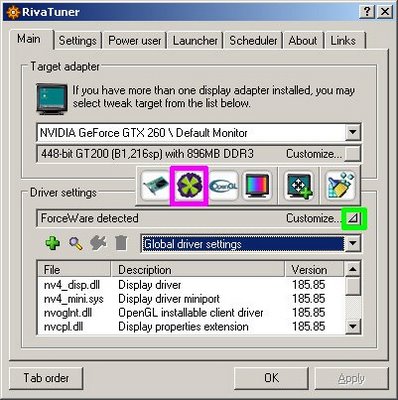The image size is (398, 400).
Task: Open system settings via graphics card icon
Action: (155, 186)
